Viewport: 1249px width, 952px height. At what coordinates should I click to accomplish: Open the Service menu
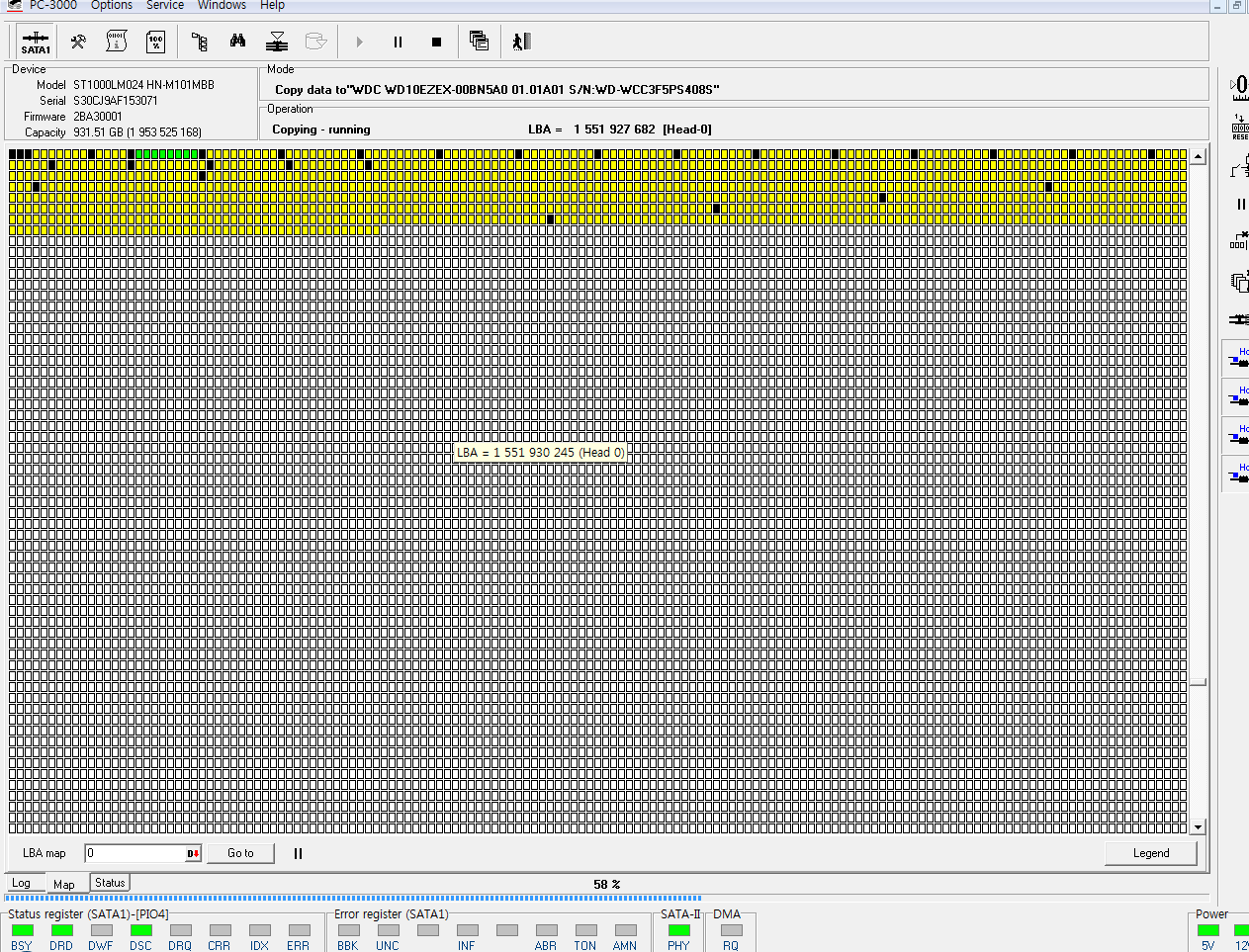click(165, 5)
